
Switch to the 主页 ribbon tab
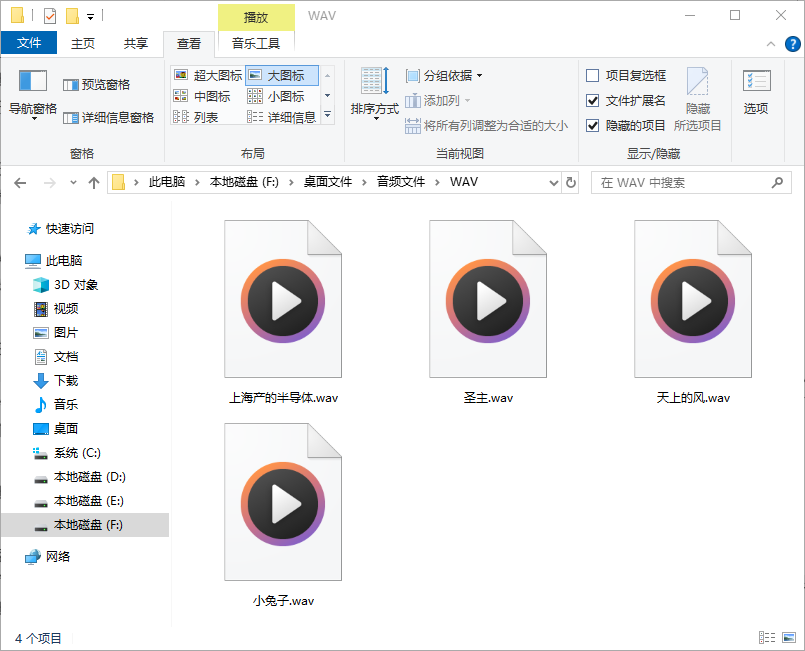(x=83, y=44)
